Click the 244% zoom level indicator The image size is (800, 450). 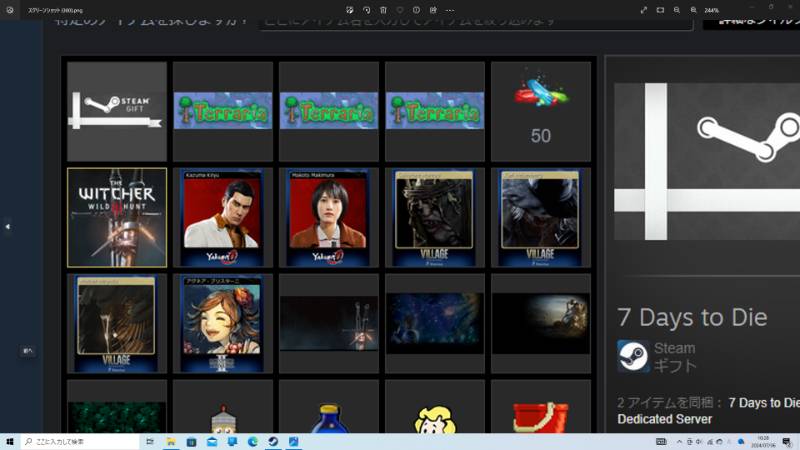click(712, 10)
